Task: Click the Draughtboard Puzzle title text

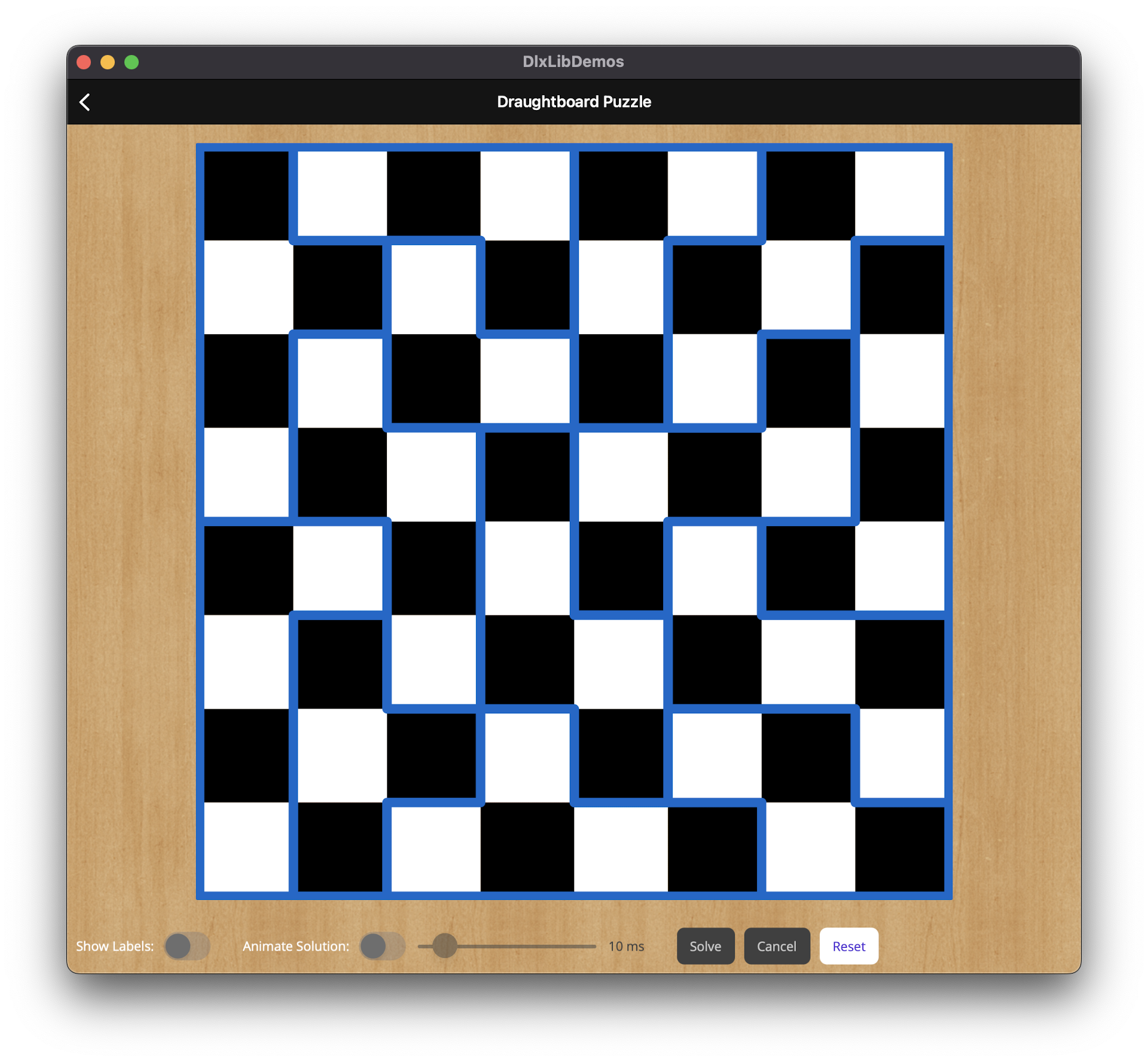Action: 573,102
